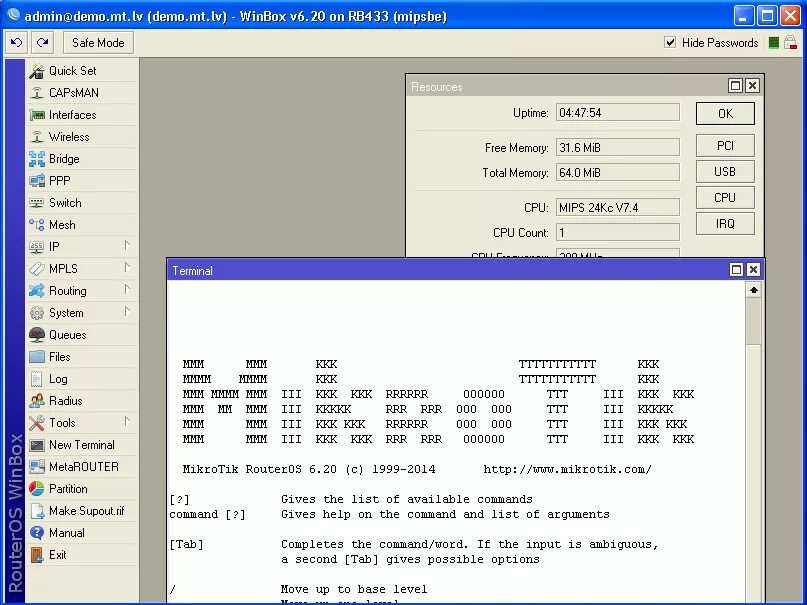Click the Undo arrow icon

click(x=16, y=43)
